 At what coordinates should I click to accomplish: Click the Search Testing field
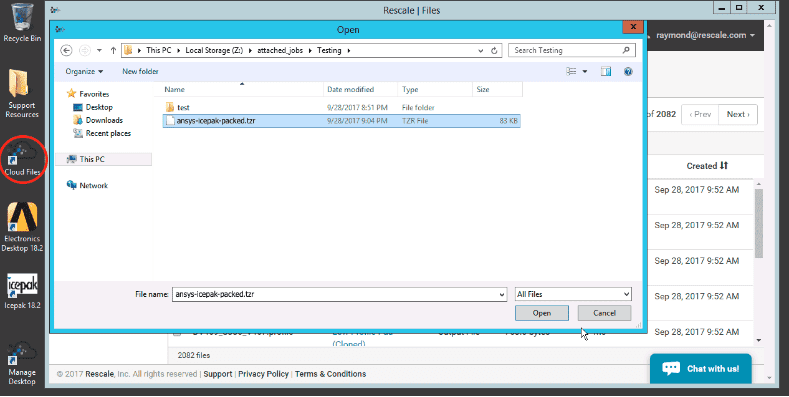coord(572,50)
